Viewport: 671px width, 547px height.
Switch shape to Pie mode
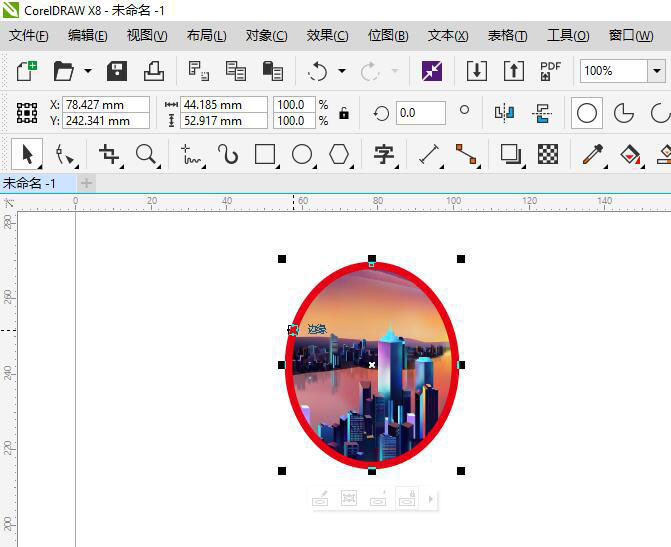(624, 113)
